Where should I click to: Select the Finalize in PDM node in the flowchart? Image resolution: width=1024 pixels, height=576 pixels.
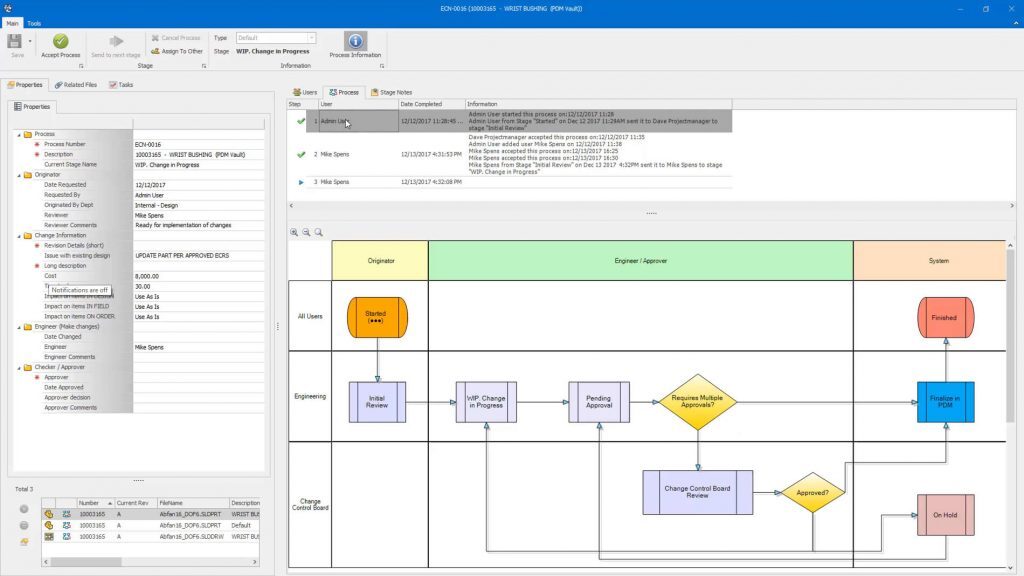point(944,401)
